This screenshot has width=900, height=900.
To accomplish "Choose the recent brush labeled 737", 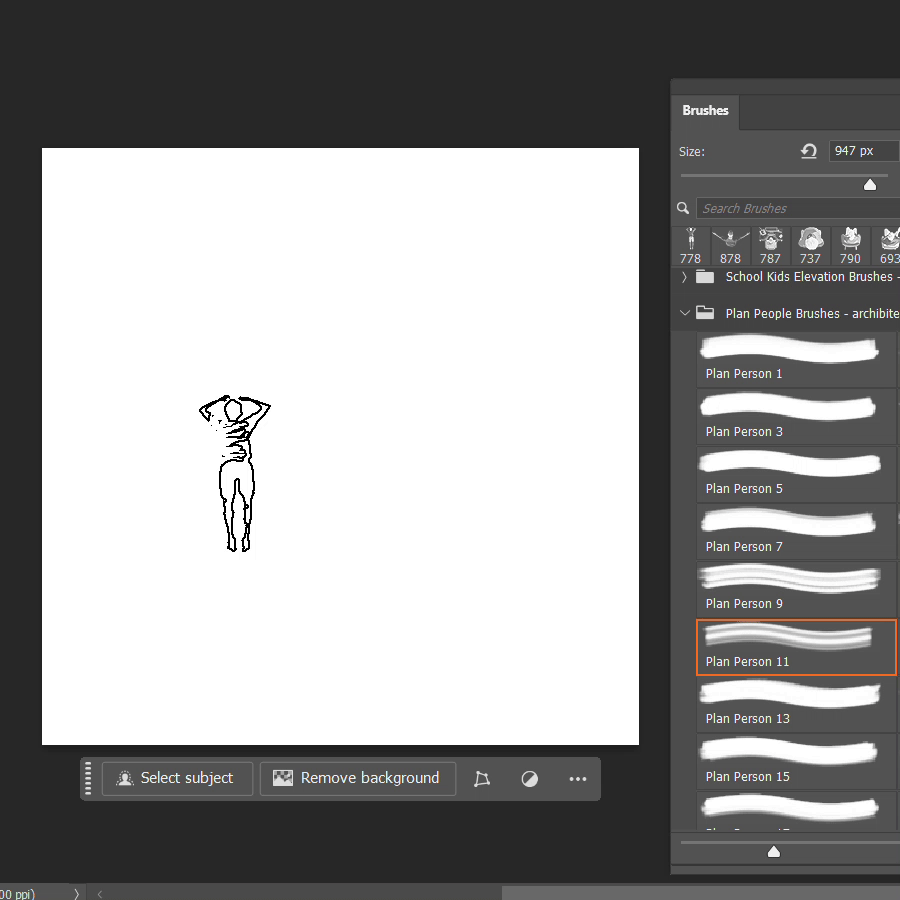I will (x=810, y=245).
